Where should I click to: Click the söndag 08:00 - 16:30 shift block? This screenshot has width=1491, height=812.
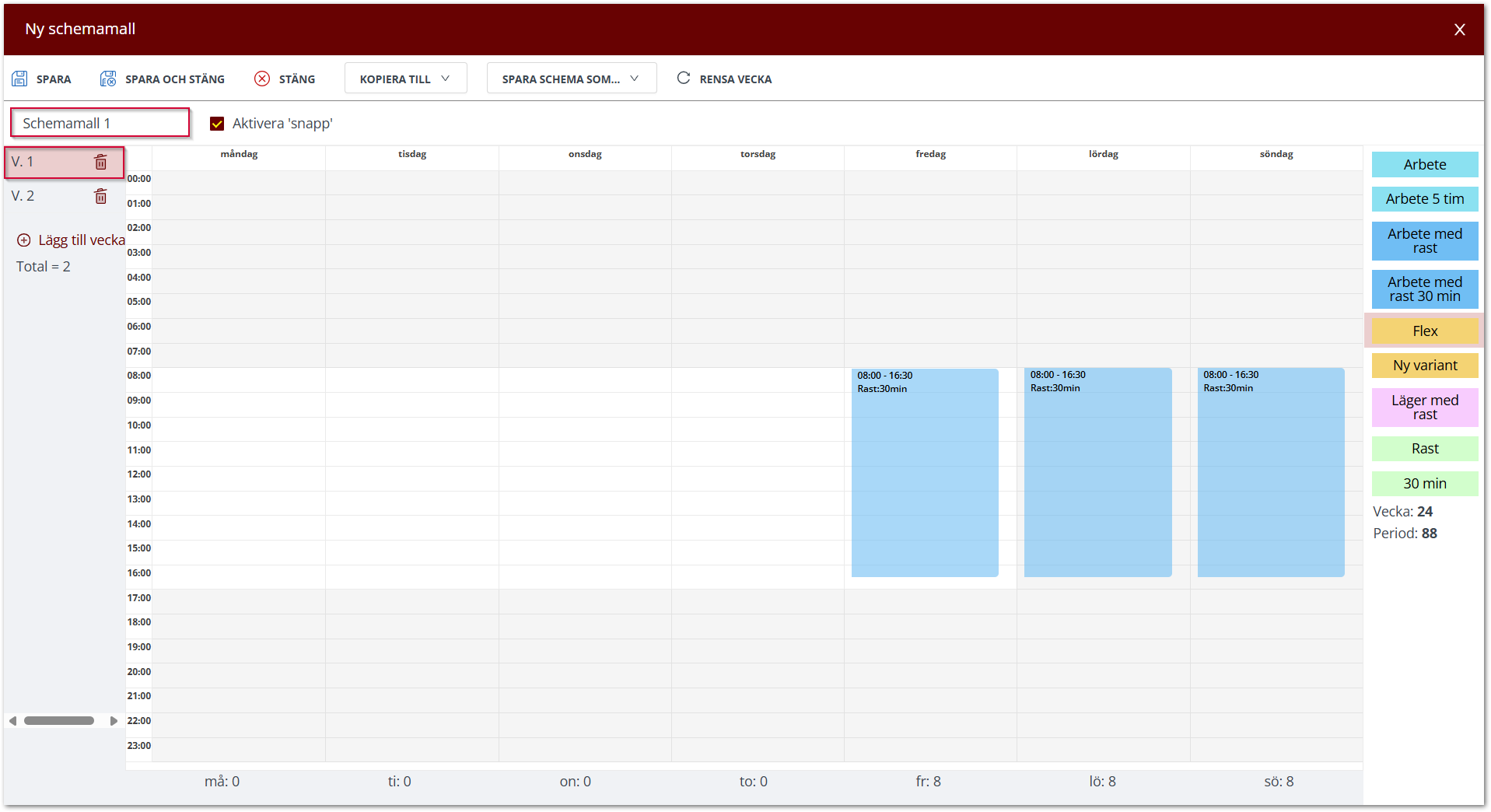[1271, 473]
